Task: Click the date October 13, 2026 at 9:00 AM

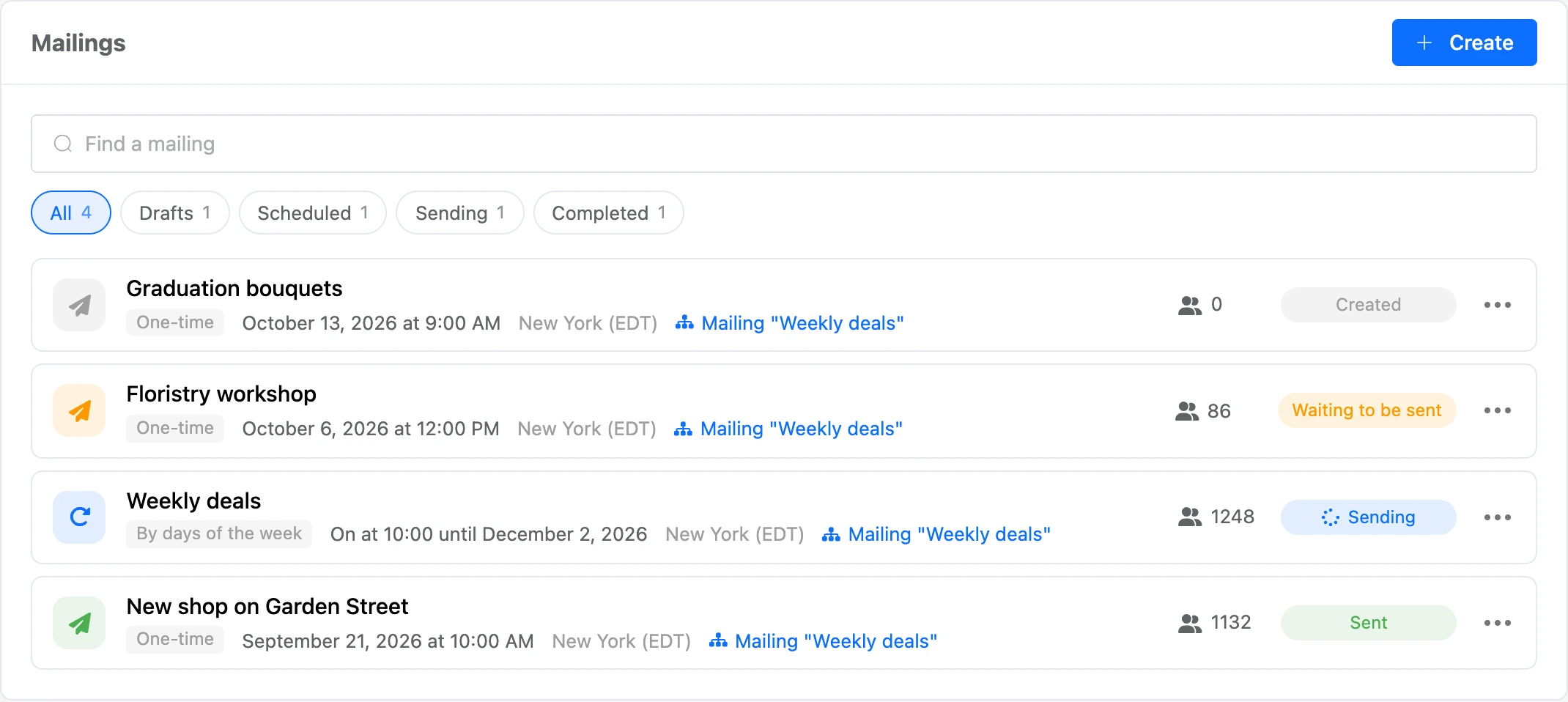Action: [371, 323]
